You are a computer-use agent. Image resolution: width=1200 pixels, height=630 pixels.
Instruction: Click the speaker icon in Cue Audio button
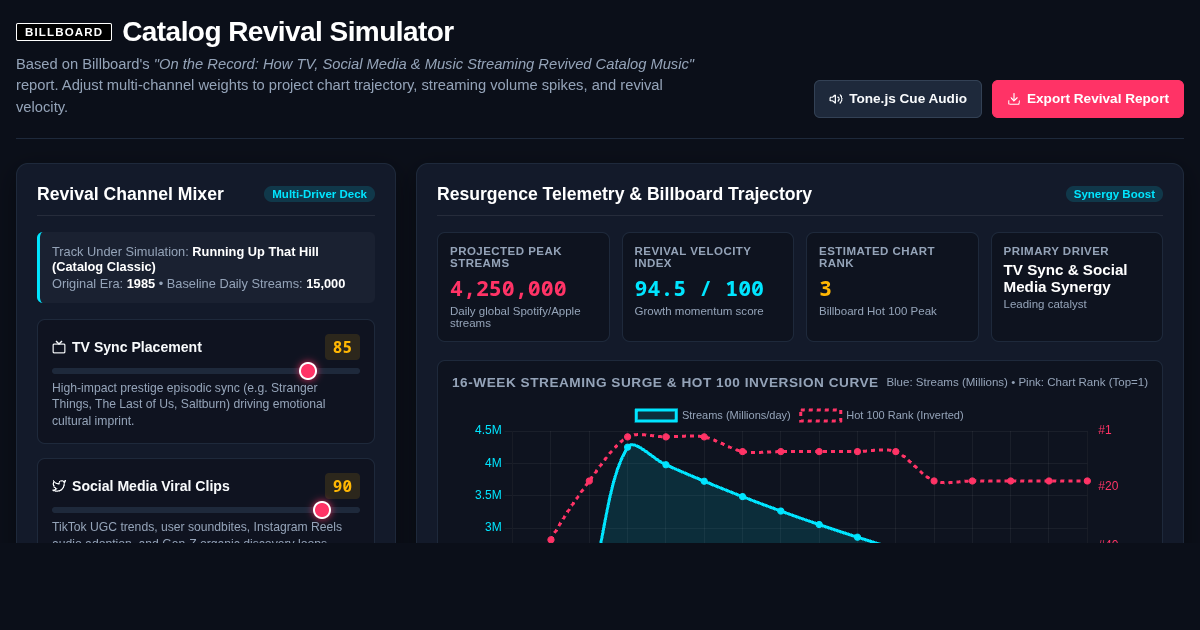point(836,99)
